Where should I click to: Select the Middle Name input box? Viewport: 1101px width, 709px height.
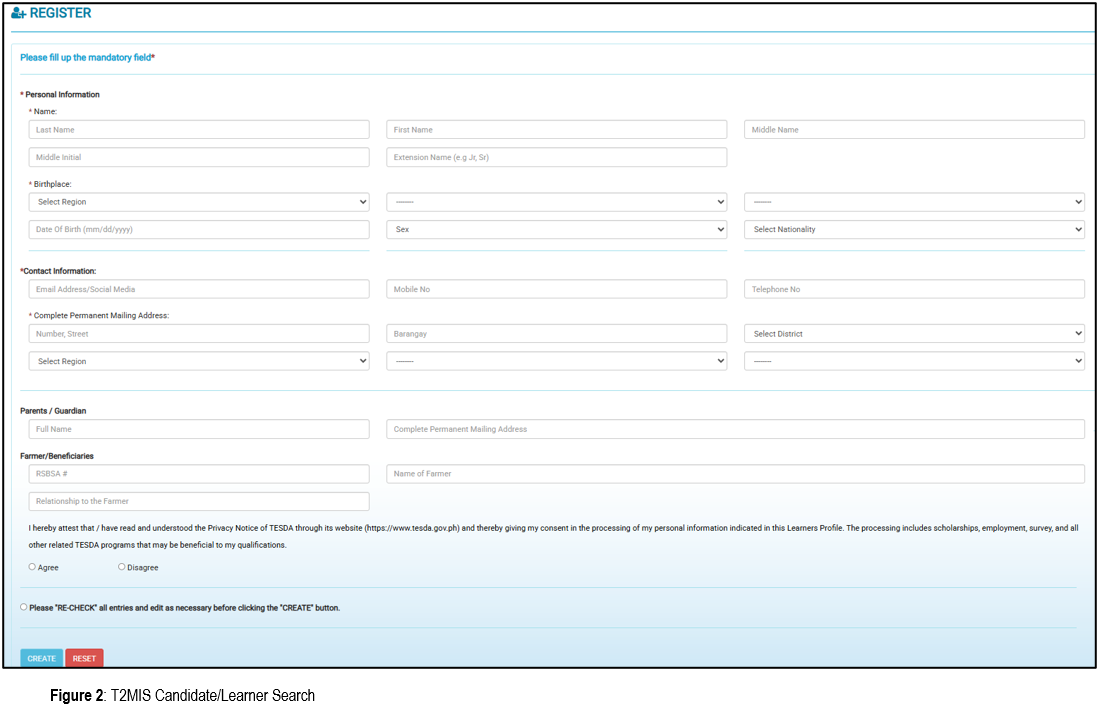pos(914,130)
